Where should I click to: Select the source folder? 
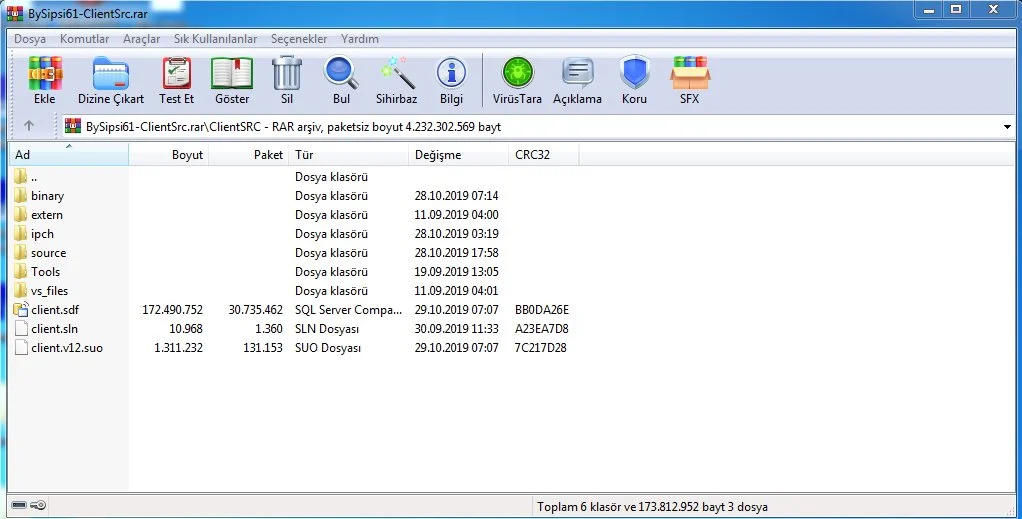[x=48, y=252]
